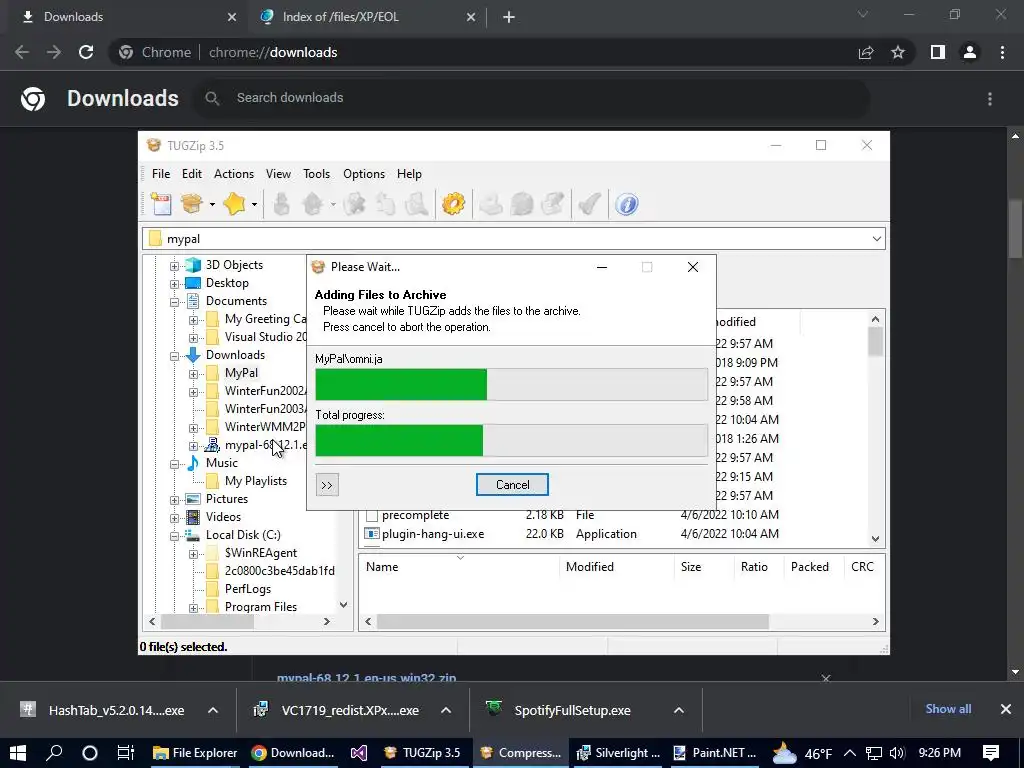Collapse the Documents tree node
The height and width of the screenshot is (768, 1024).
[x=174, y=302]
